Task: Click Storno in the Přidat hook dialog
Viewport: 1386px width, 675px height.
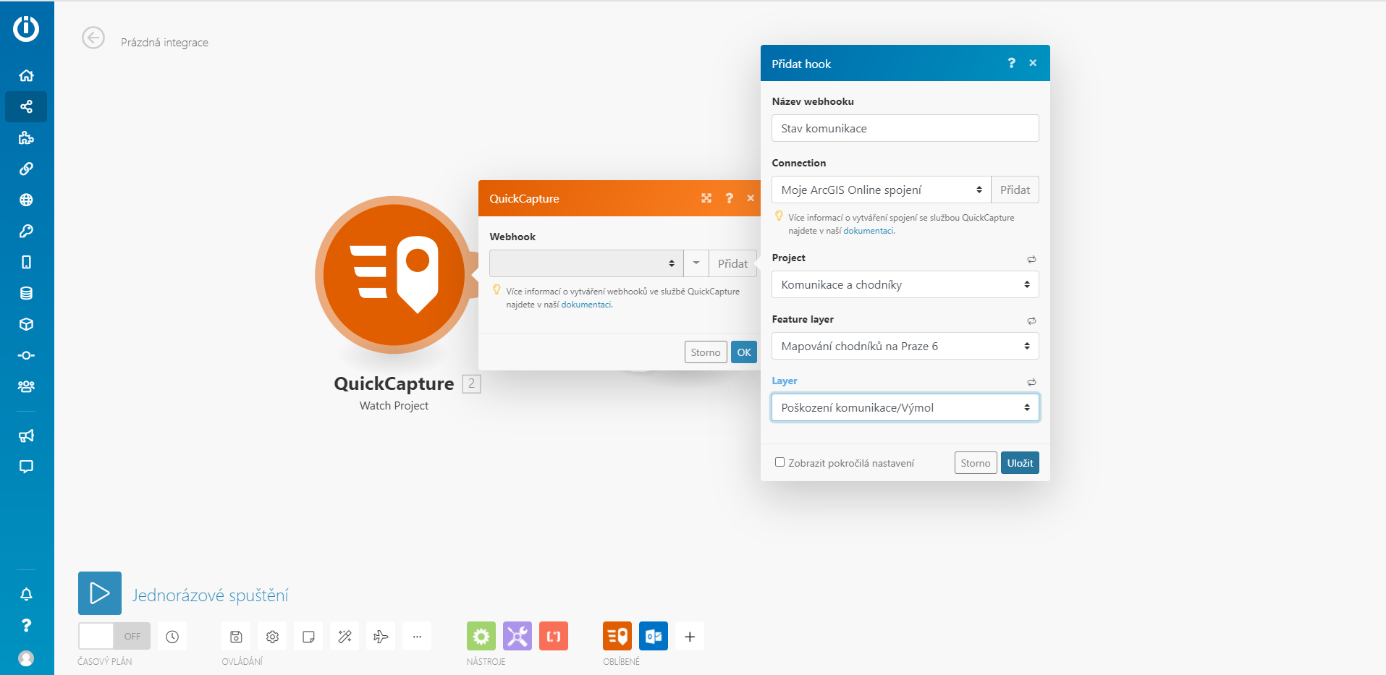Action: pyautogui.click(x=976, y=463)
